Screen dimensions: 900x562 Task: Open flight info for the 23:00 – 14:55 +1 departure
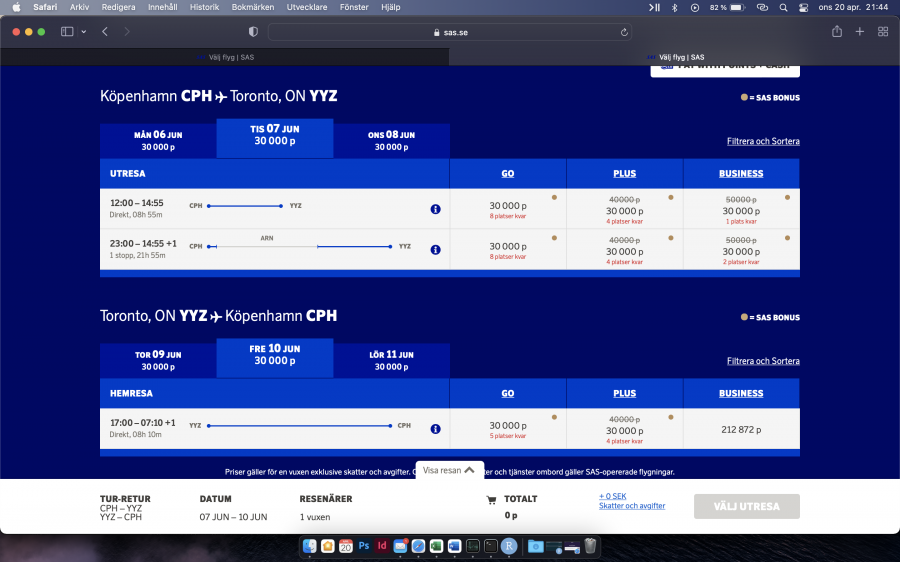tap(436, 250)
